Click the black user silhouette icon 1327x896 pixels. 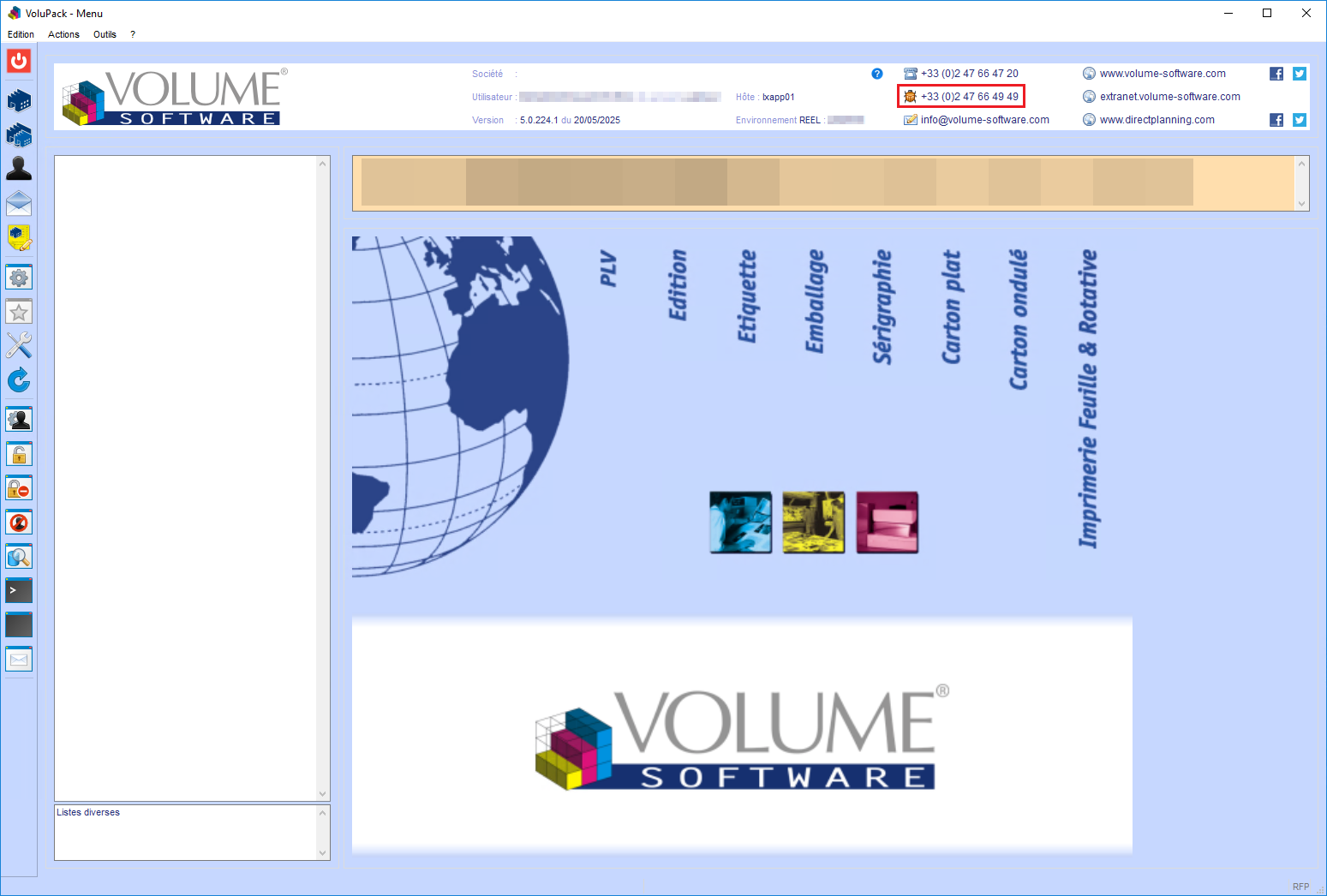point(19,169)
